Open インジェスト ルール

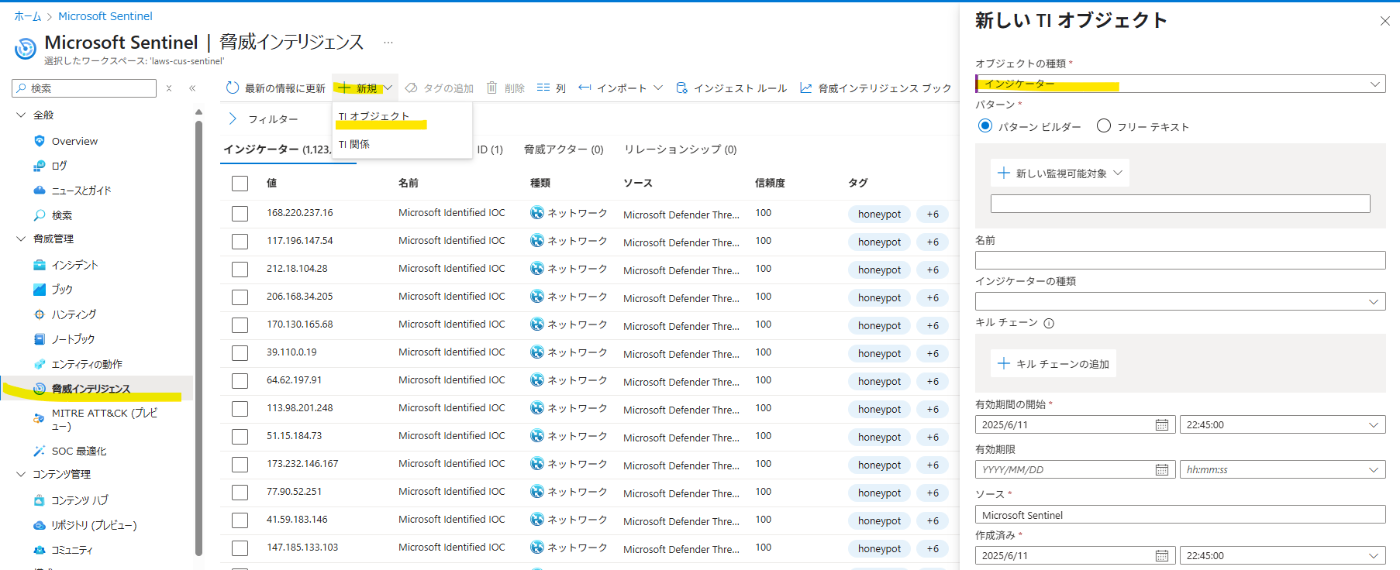[731, 88]
